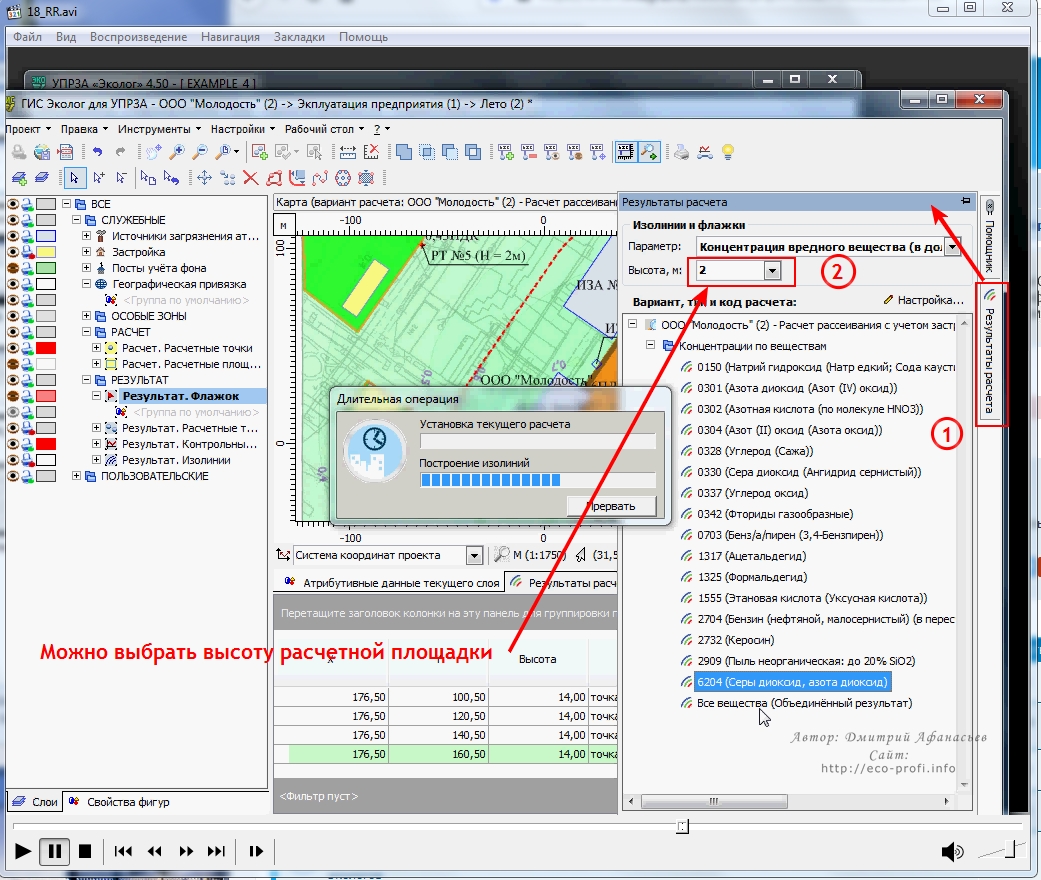Toggle visibility eye for Результат. Флажок layer
Viewport: 1041px width, 880px height.
coord(14,396)
